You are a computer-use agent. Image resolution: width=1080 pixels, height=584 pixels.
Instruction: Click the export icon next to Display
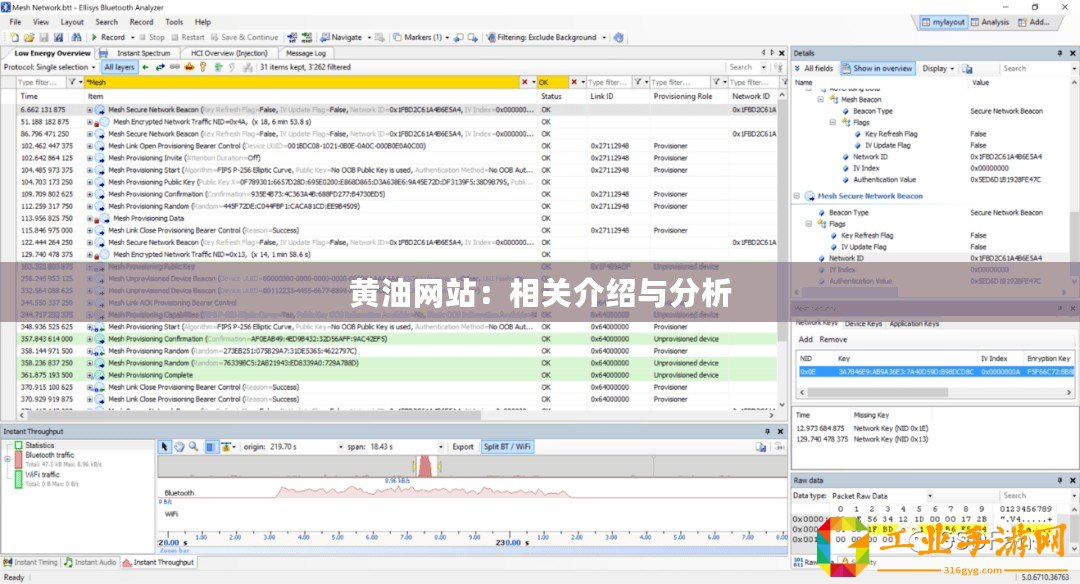point(967,69)
